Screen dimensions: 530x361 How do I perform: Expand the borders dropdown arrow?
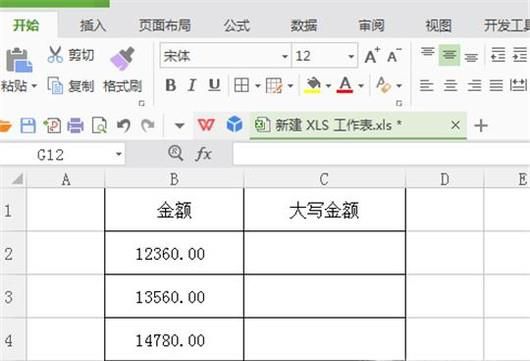(258, 86)
